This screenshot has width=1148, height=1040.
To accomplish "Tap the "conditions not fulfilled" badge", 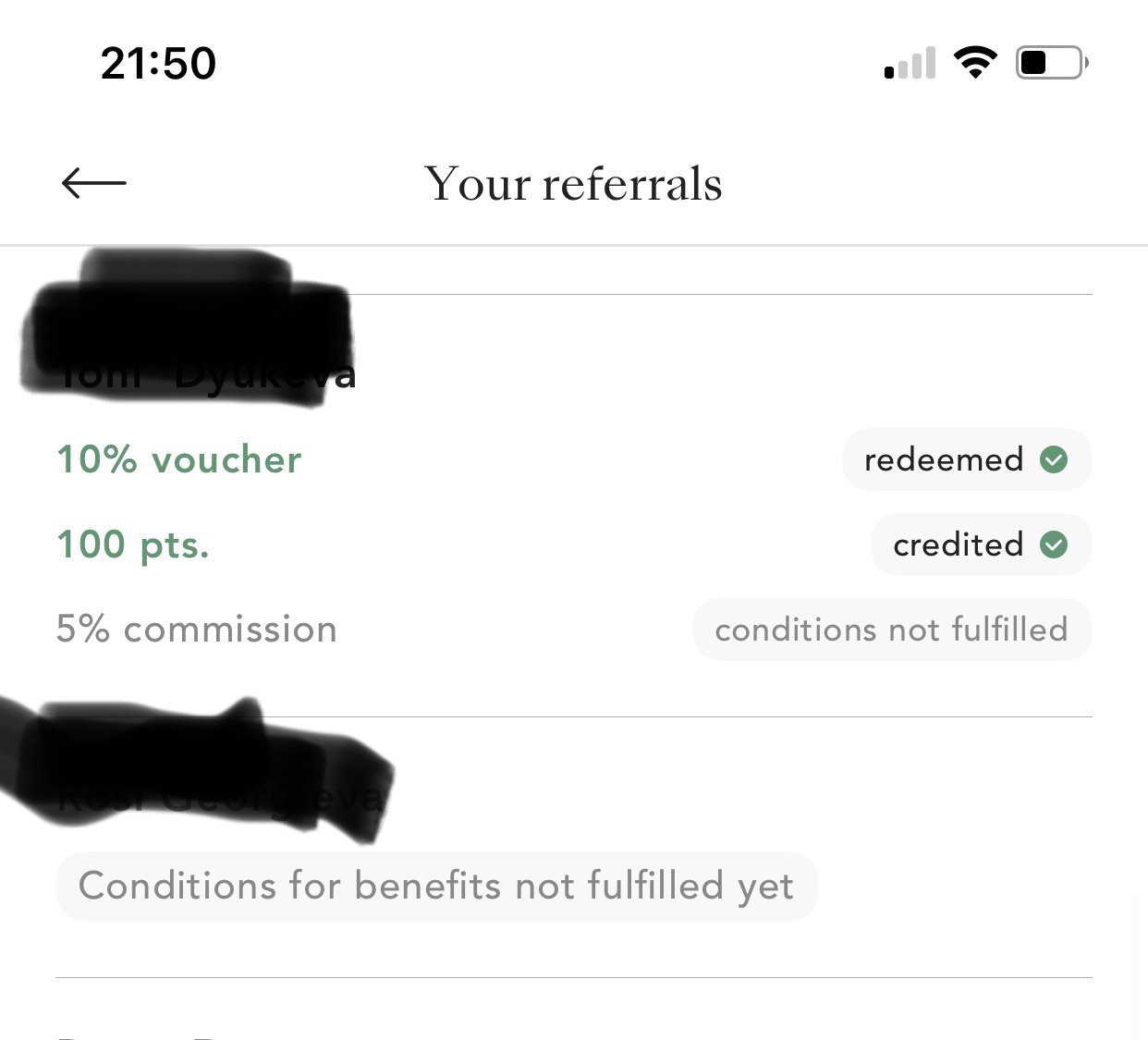I will pyautogui.click(x=891, y=630).
